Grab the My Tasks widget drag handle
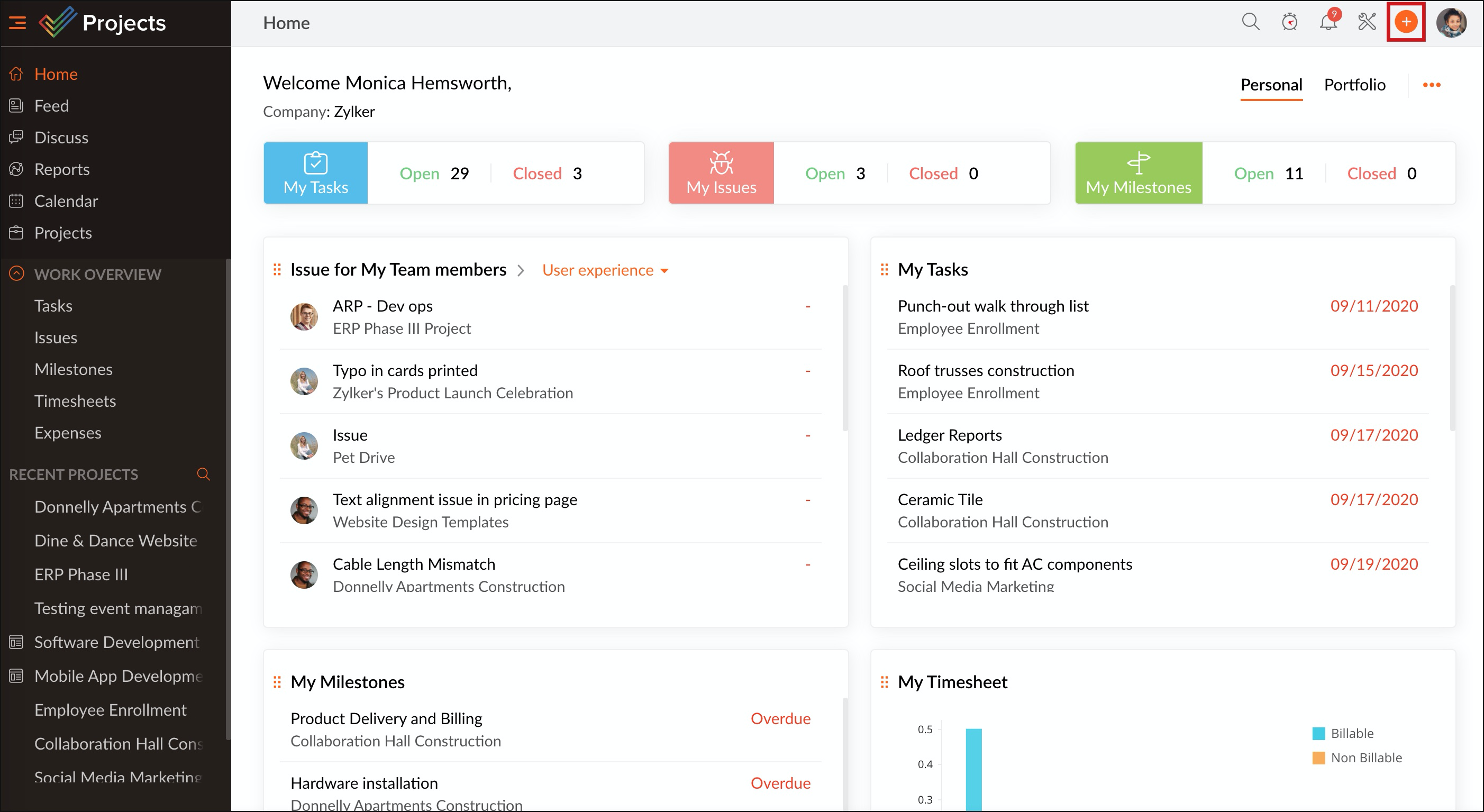 884,269
